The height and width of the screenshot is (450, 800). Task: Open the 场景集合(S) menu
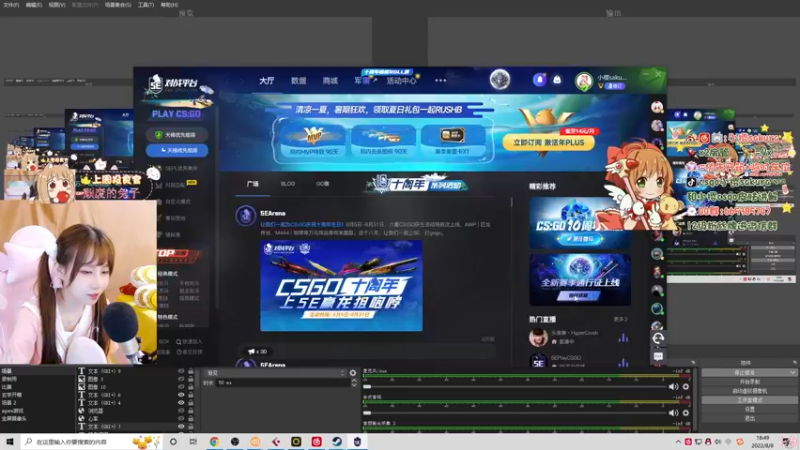coord(118,5)
